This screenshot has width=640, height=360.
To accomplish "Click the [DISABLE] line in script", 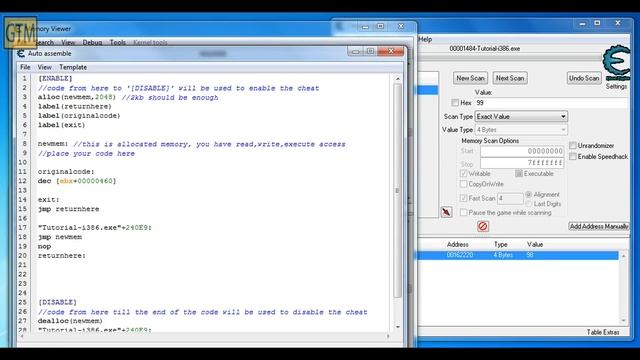I will point(57,302).
